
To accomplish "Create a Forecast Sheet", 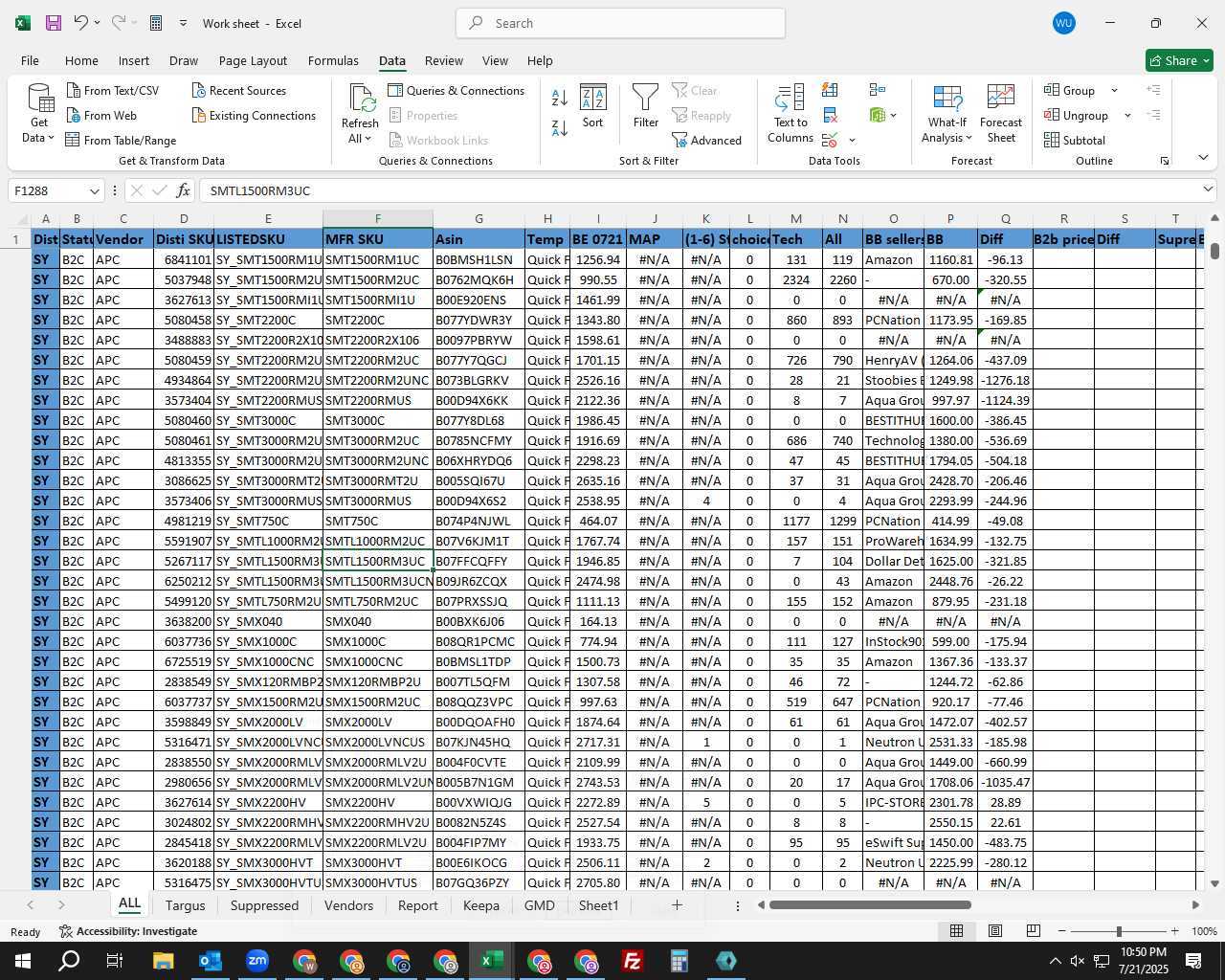I will [1001, 113].
